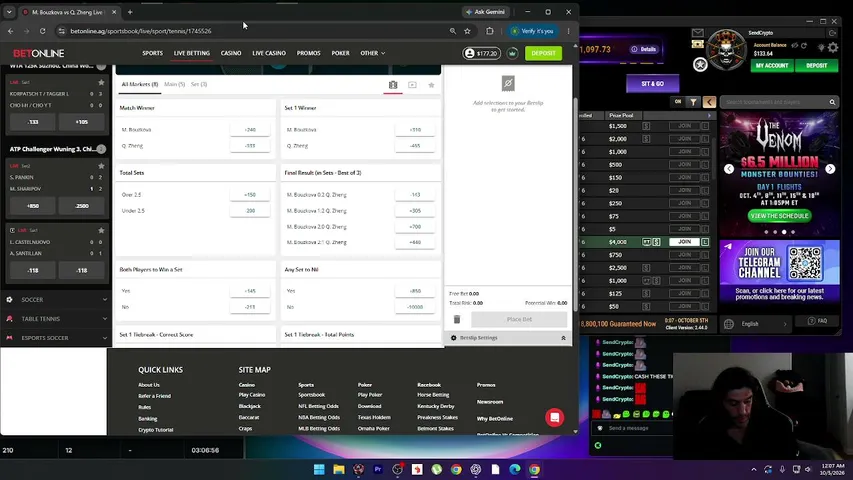Refresh the poker account balance
Viewport: 853px width, 480px height.
[x=803, y=46]
